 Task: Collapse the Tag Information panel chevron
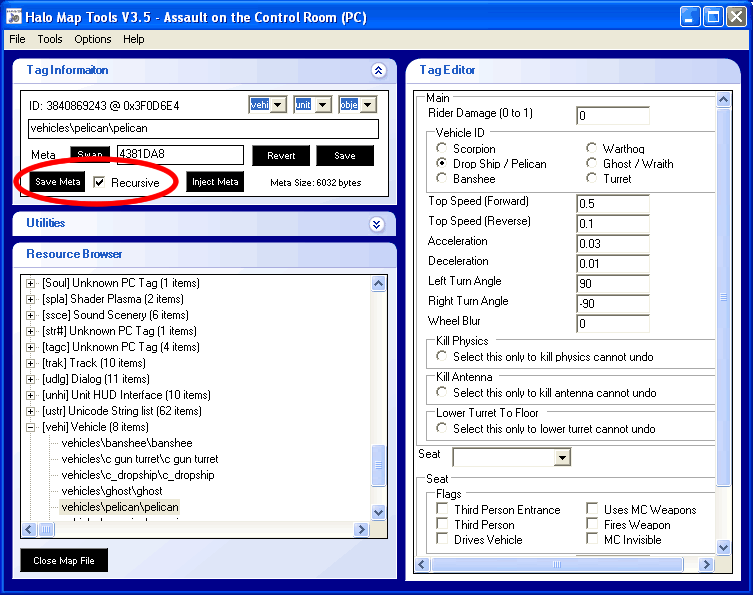377,71
